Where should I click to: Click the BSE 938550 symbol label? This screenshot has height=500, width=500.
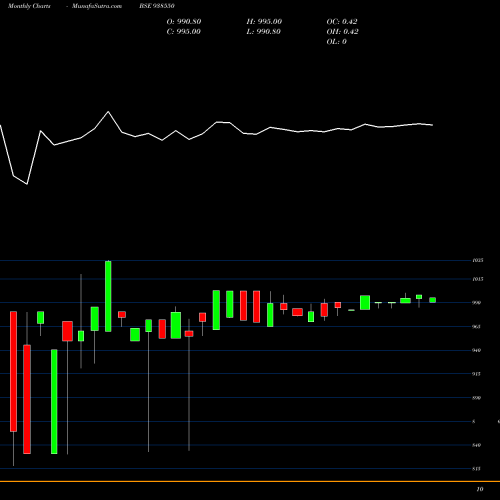pyautogui.click(x=157, y=6)
